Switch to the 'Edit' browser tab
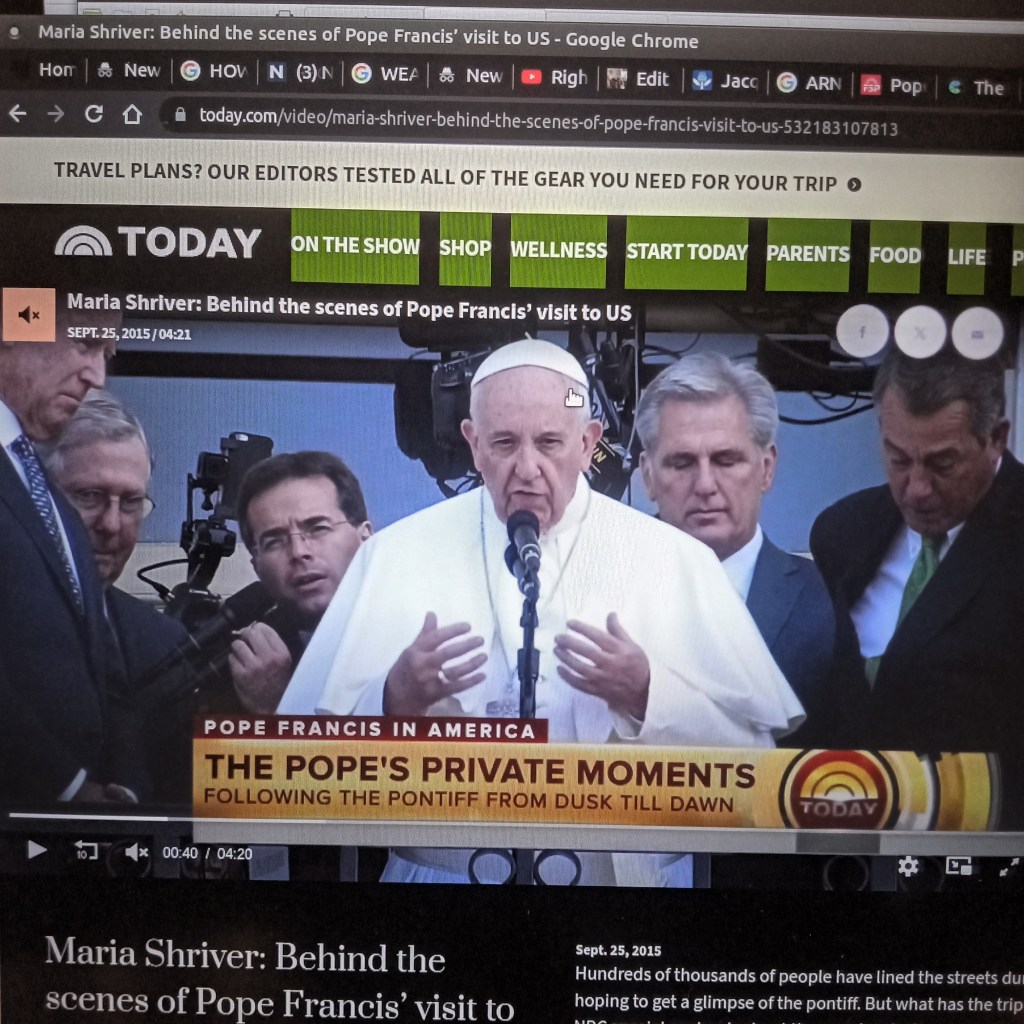The image size is (1024, 1024). click(639, 79)
